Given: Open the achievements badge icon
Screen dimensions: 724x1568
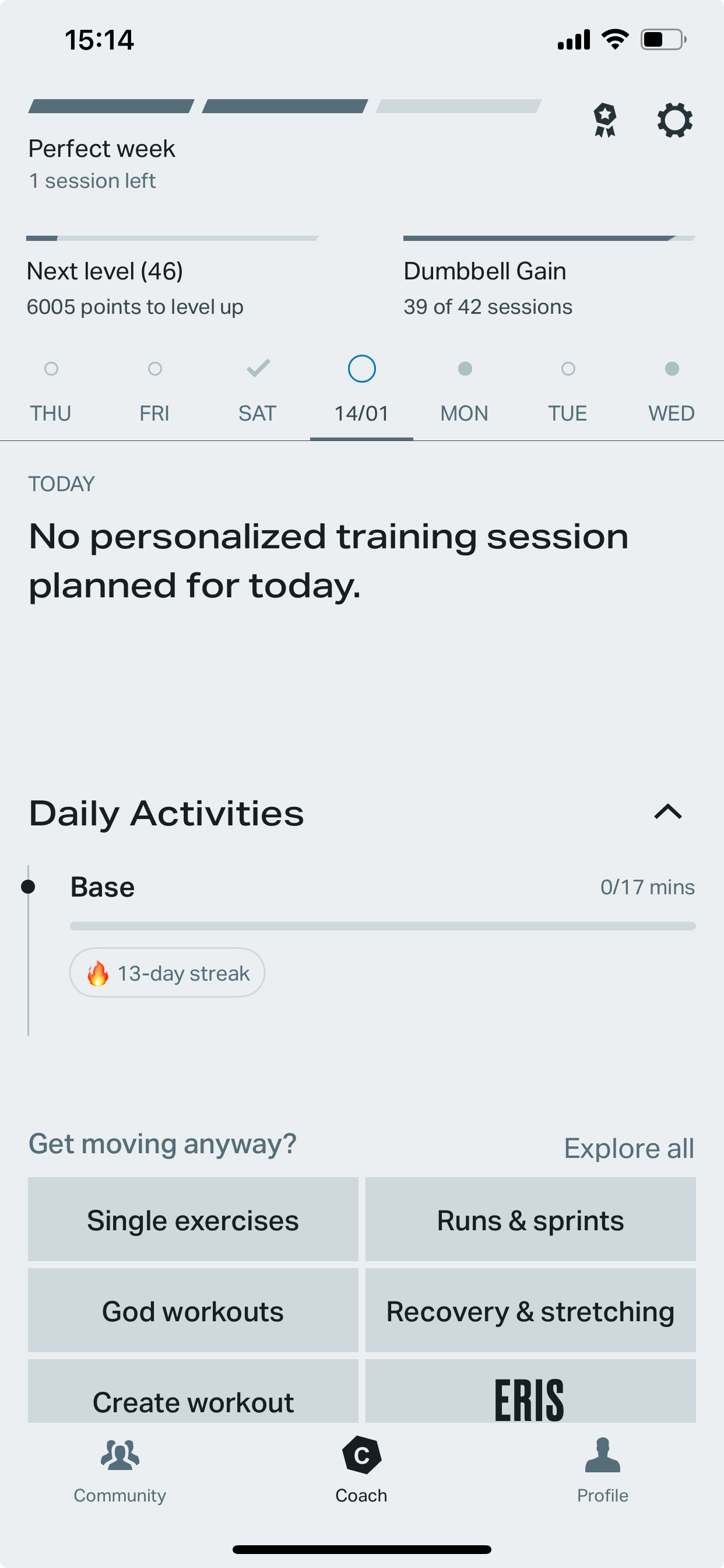Looking at the screenshot, I should tap(604, 121).
